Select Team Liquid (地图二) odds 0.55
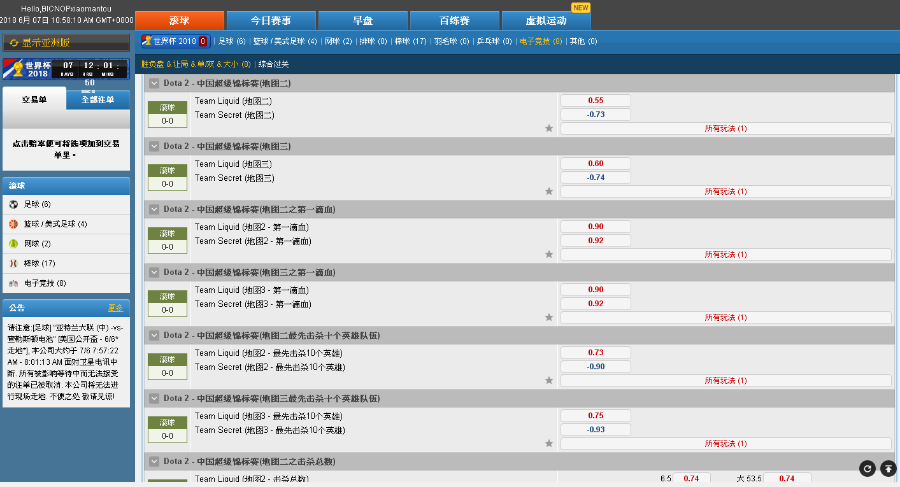This screenshot has height=487, width=900. (595, 101)
